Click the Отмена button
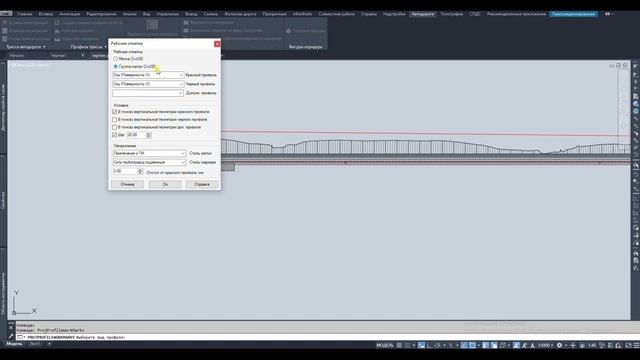The image size is (640, 360). (127, 184)
